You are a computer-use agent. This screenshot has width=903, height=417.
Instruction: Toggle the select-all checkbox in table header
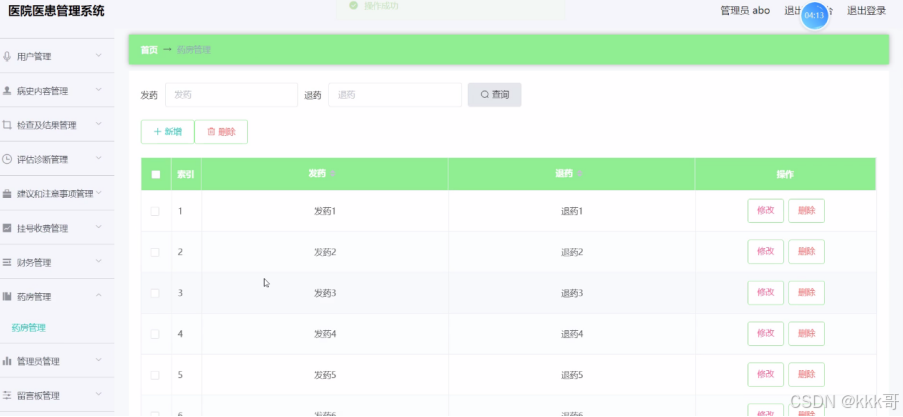click(x=155, y=175)
